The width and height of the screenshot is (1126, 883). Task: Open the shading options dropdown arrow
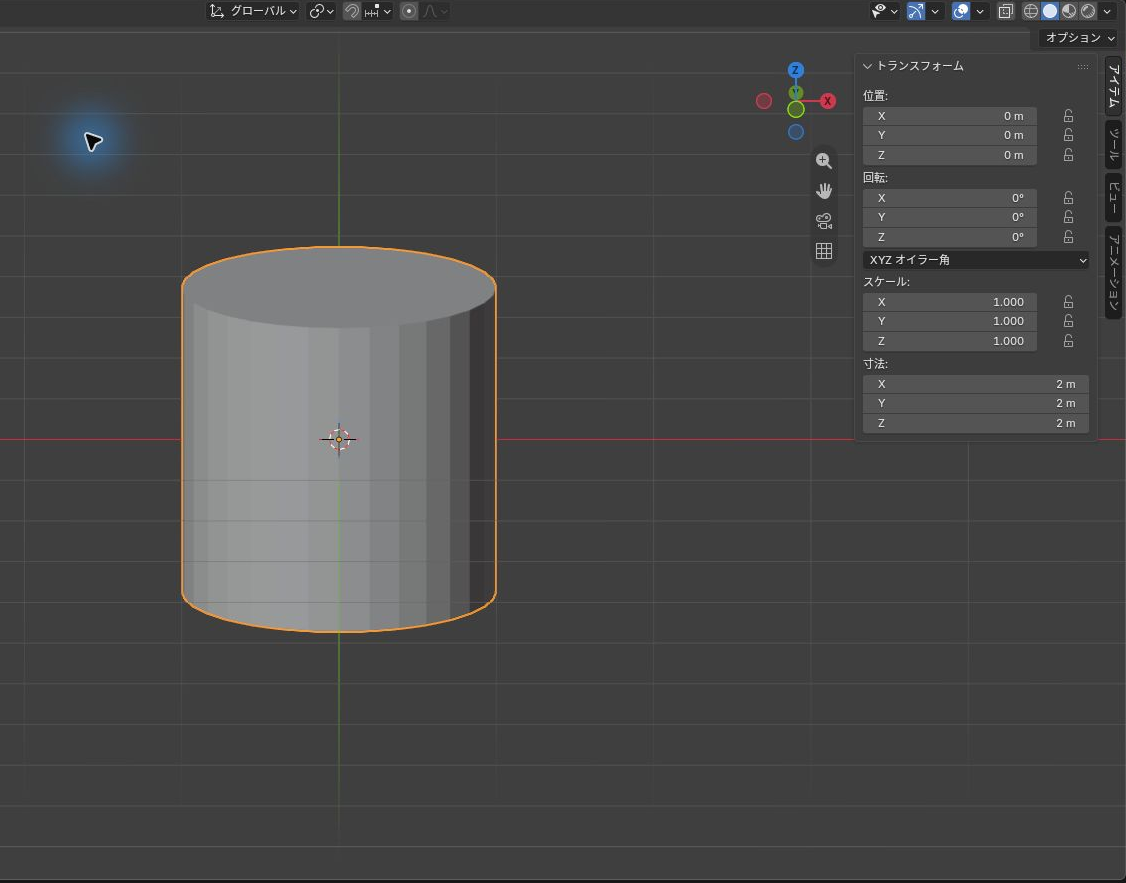[x=1107, y=11]
